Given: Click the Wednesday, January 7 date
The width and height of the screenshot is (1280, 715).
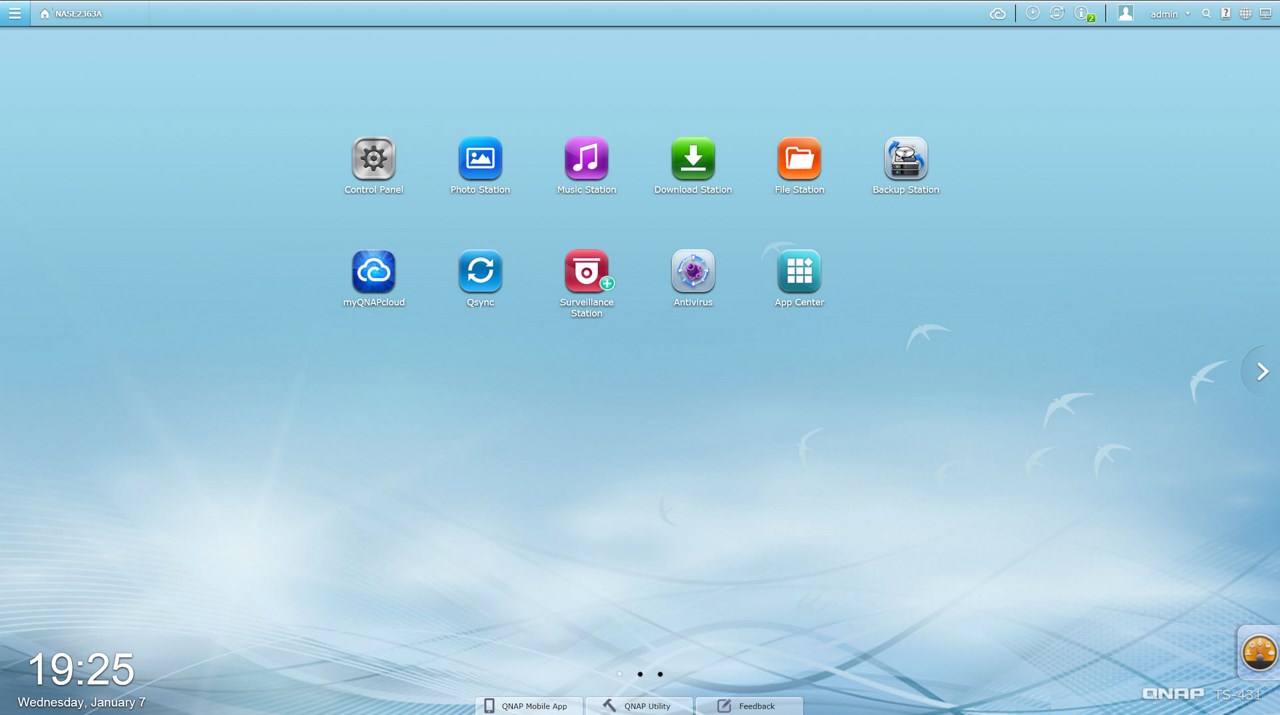Looking at the screenshot, I should tap(82, 703).
